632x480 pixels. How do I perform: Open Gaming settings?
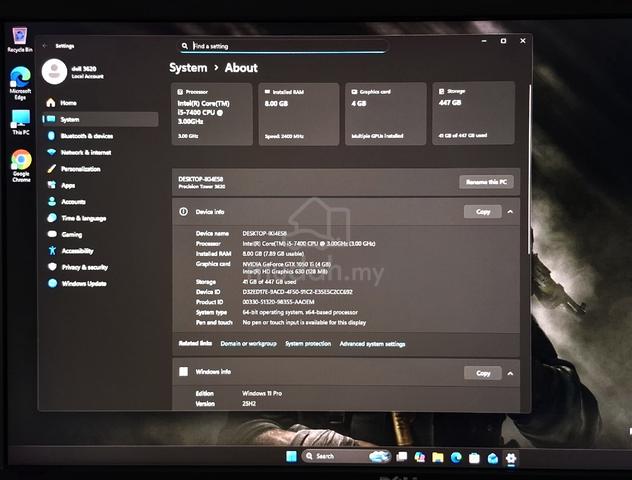point(100,234)
